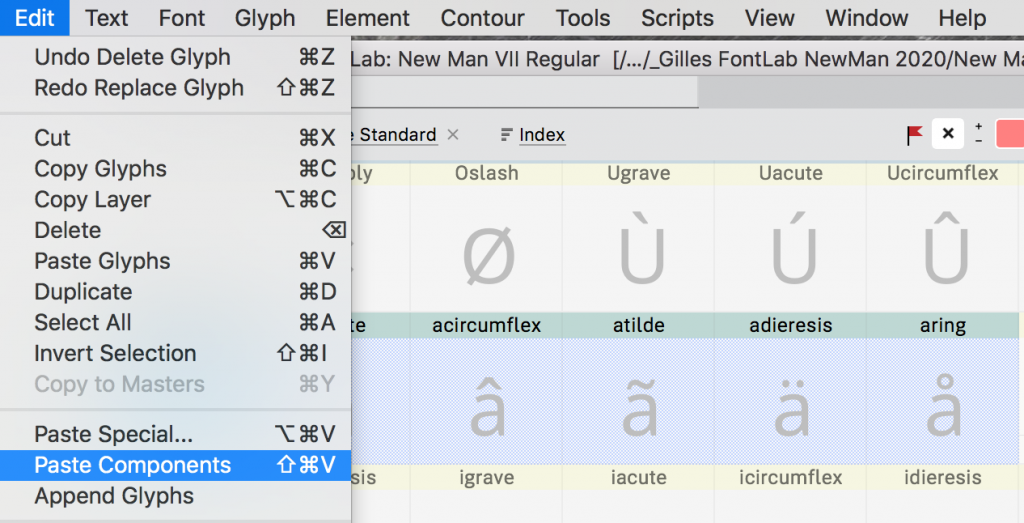The image size is (1024, 523).
Task: Open the Standard encoding dropdown
Action: click(397, 135)
